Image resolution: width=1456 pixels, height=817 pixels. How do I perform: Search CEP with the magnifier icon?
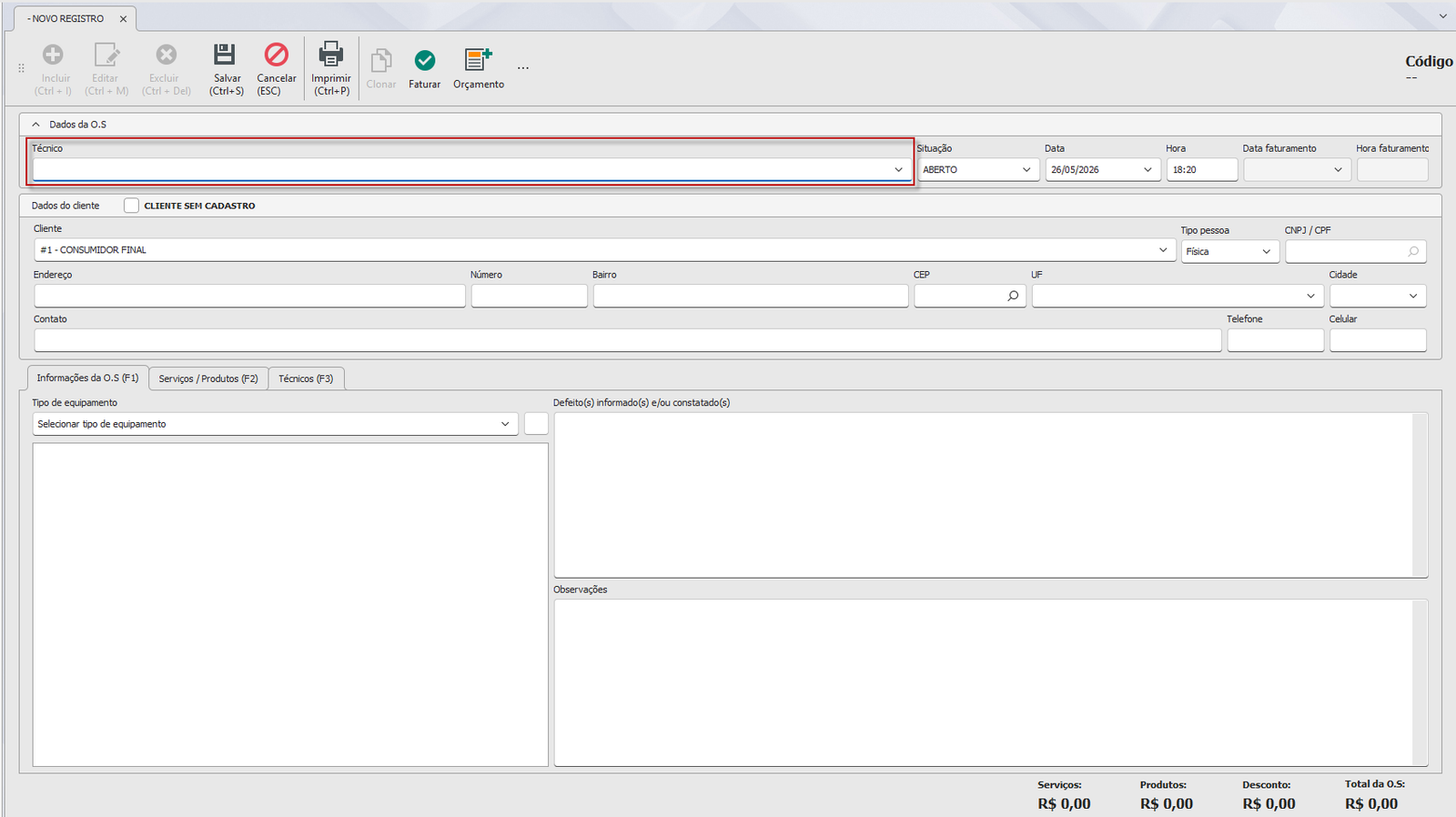click(x=1013, y=296)
